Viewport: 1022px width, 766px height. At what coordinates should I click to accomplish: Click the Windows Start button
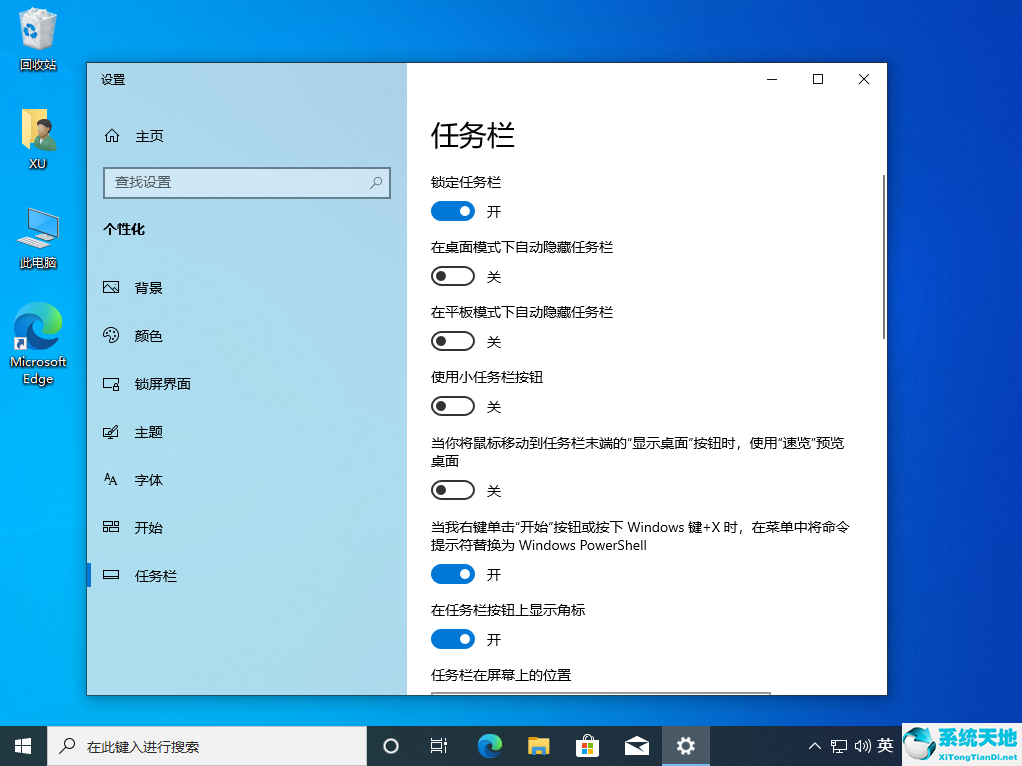[x=21, y=745]
